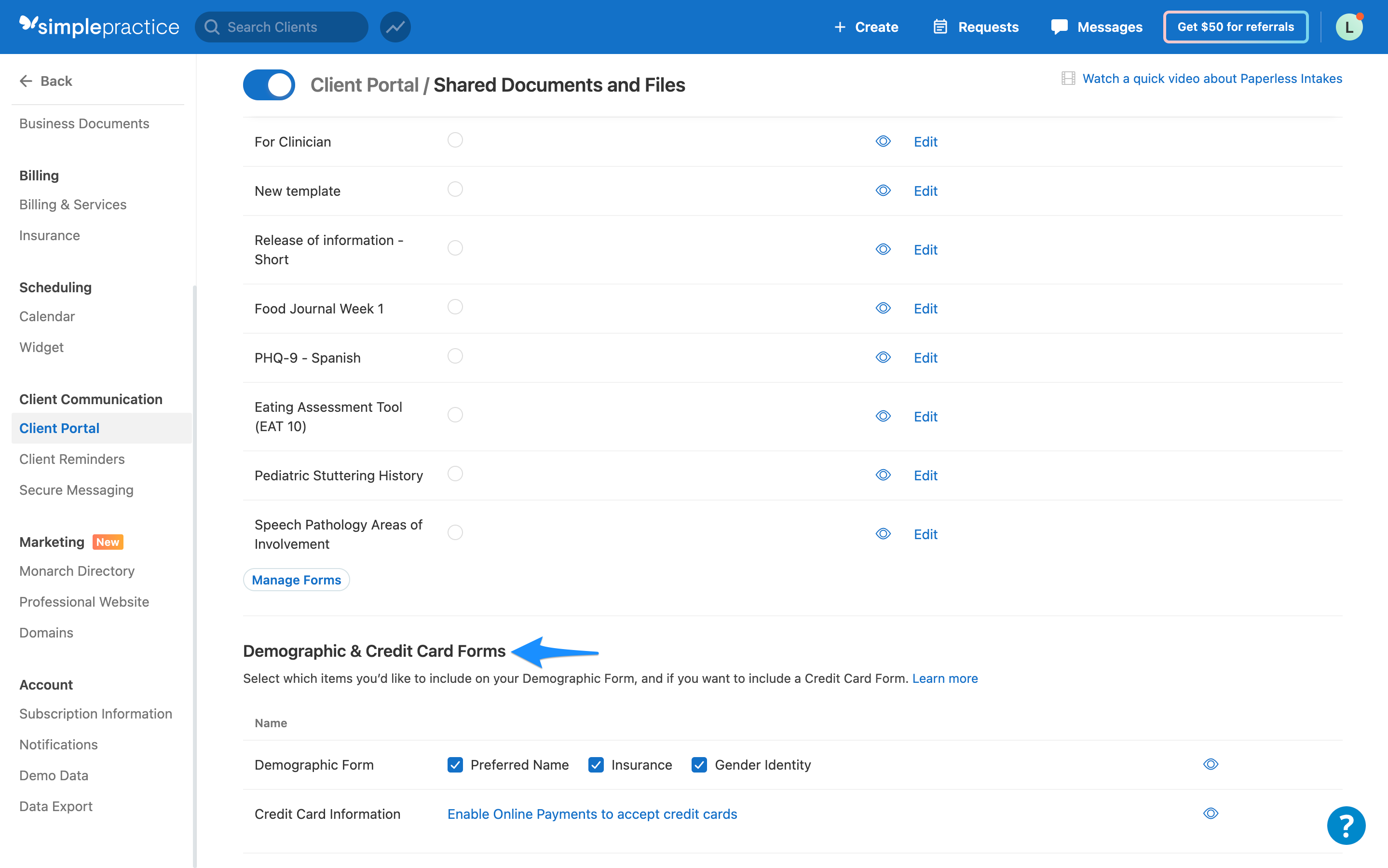Open Requests via the clipboard icon
Image resolution: width=1388 pixels, height=868 pixels.
pyautogui.click(x=939, y=27)
